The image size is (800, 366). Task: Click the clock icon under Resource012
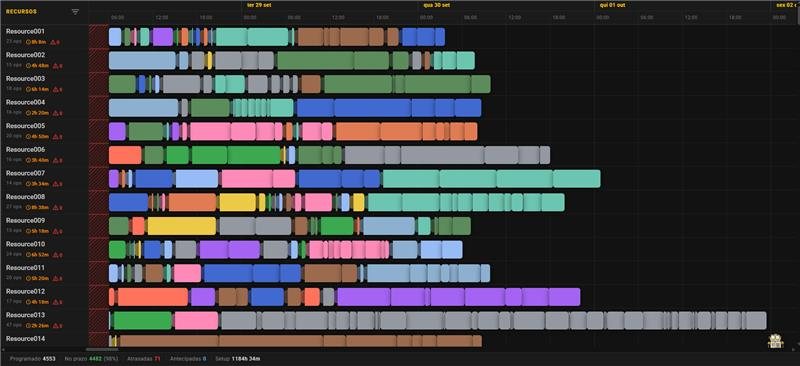[x=28, y=302]
